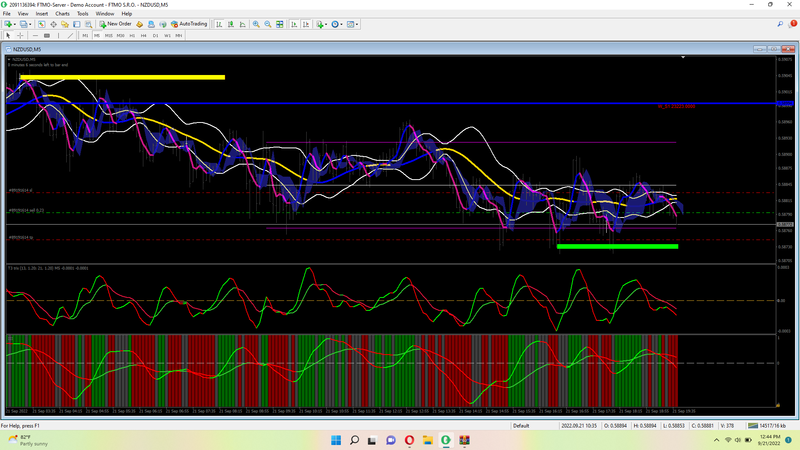Click the Zoom Out magnifier icon
800x450 pixels.
click(267, 23)
